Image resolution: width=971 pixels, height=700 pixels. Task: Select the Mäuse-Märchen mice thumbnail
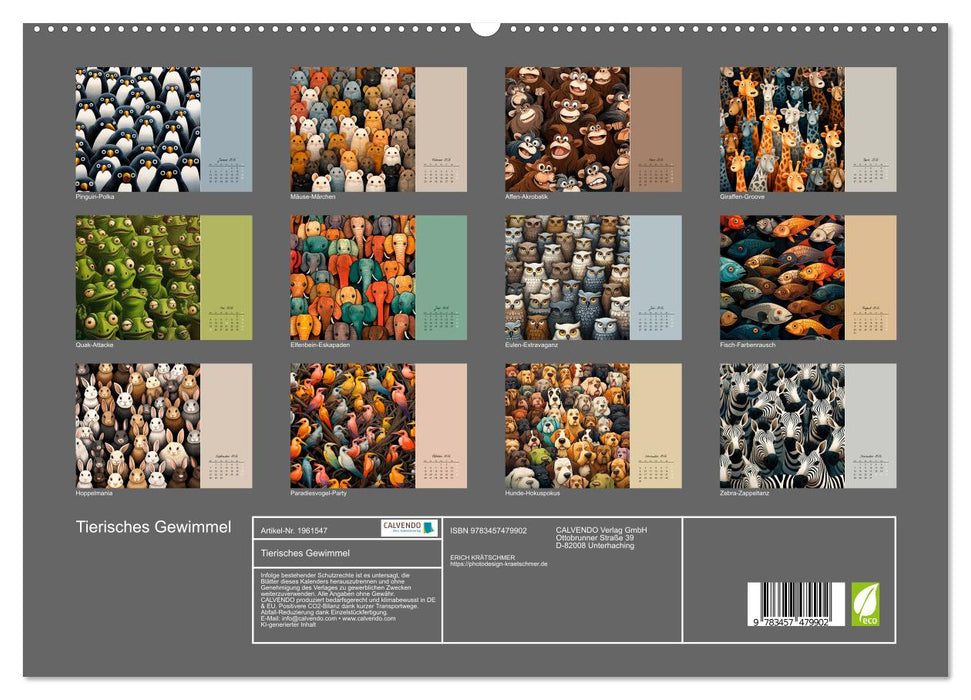[352, 129]
